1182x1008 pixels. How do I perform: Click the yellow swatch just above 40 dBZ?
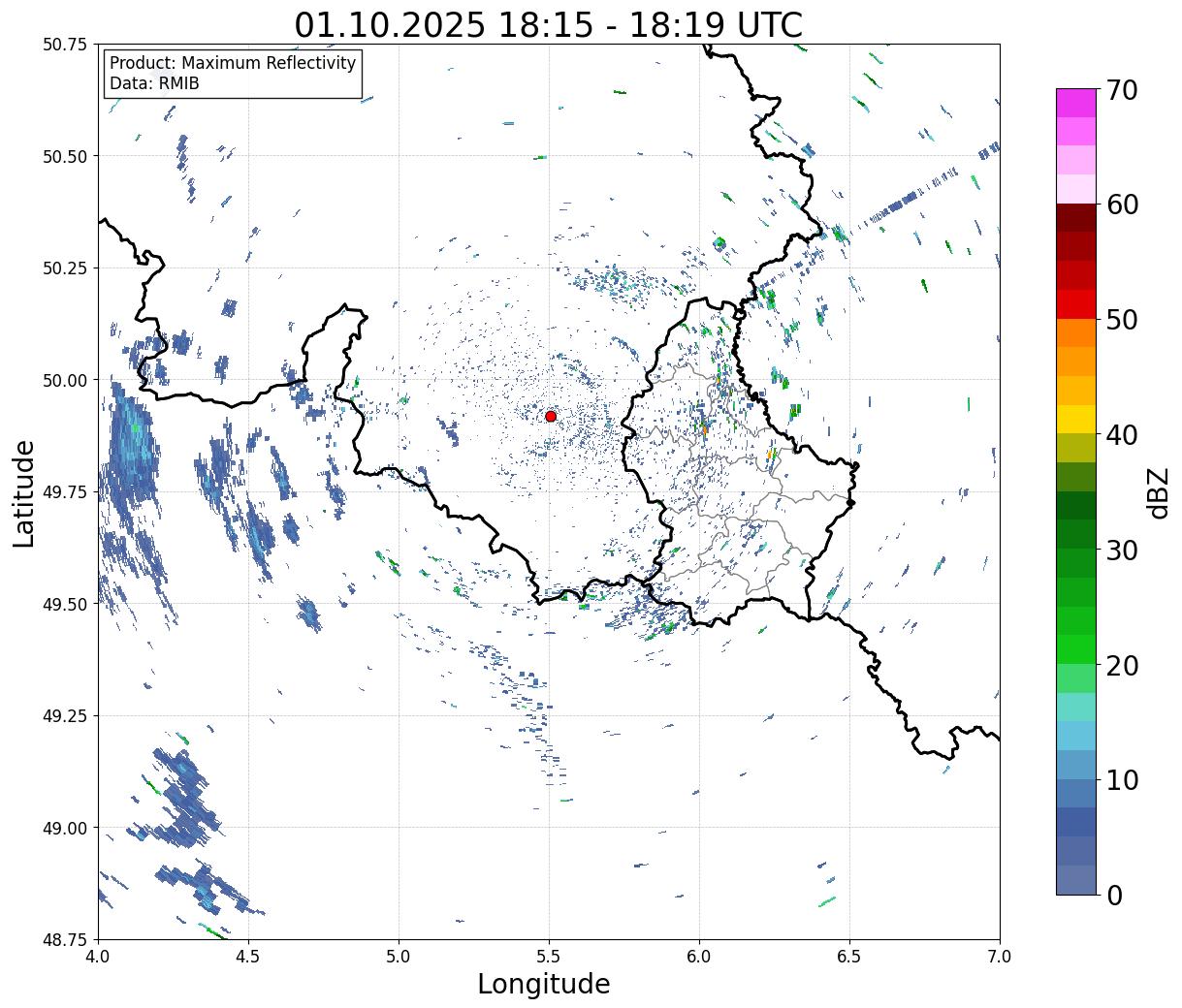(1076, 419)
